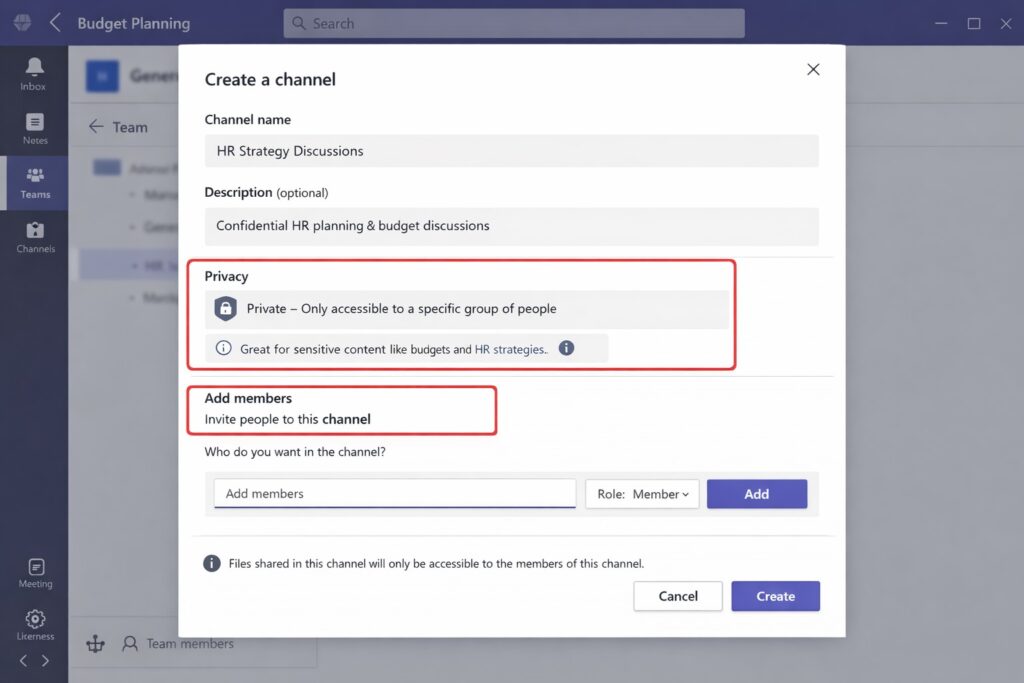Click the blue Add button

756,493
